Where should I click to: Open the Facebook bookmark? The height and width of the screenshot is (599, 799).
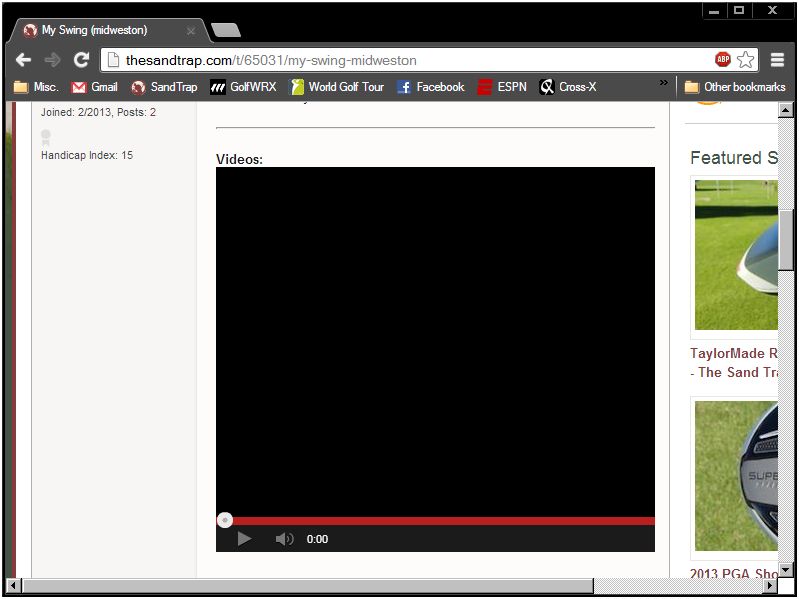pyautogui.click(x=430, y=87)
